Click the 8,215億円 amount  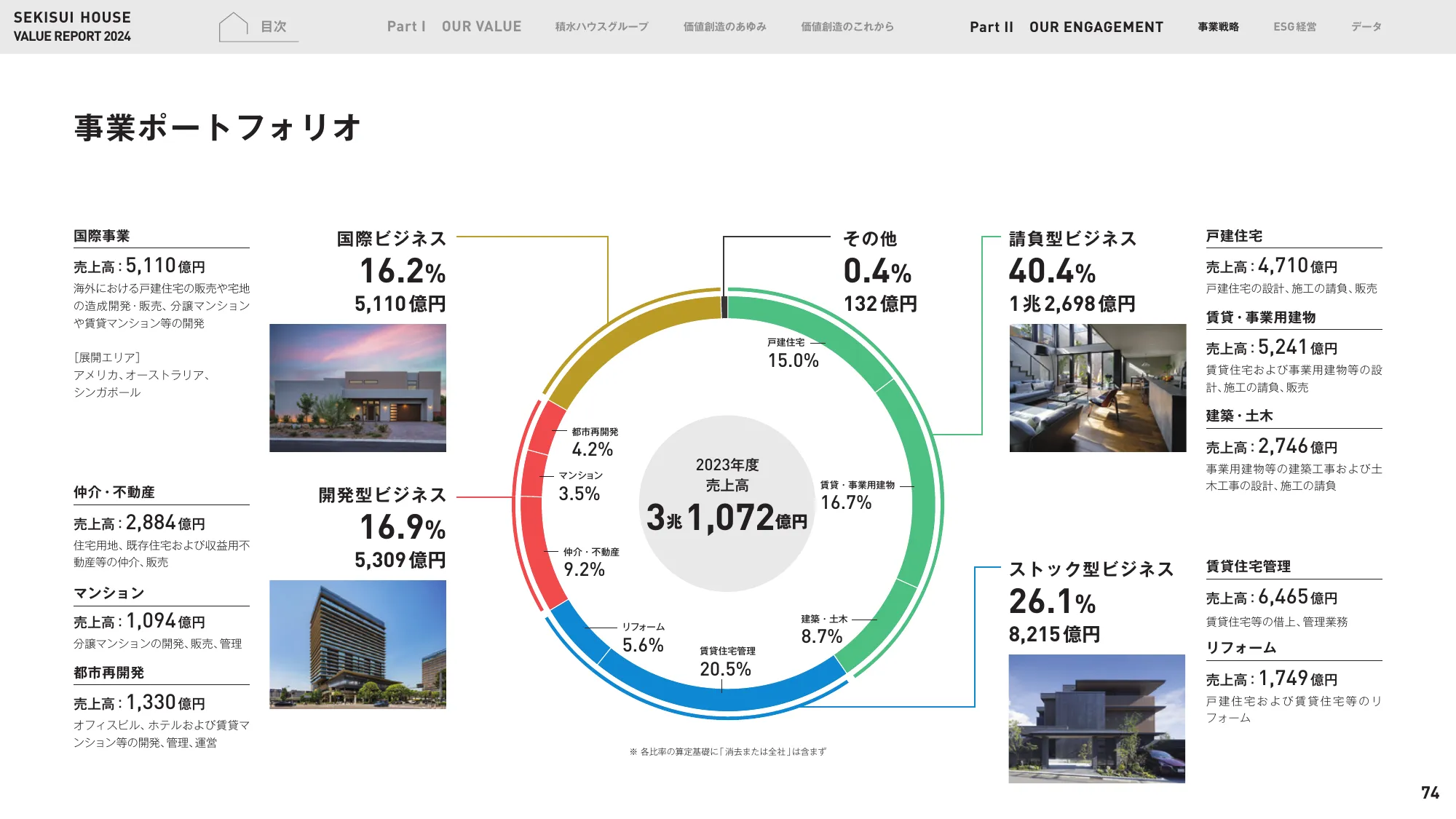[1054, 634]
